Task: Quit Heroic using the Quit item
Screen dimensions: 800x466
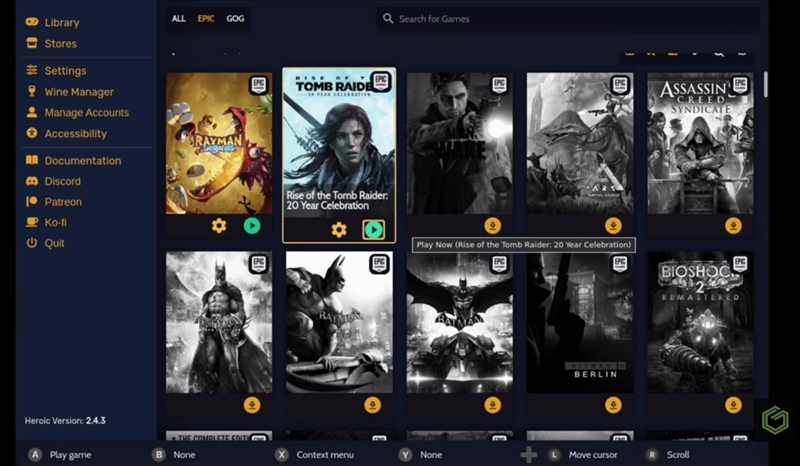Action: 45,243
